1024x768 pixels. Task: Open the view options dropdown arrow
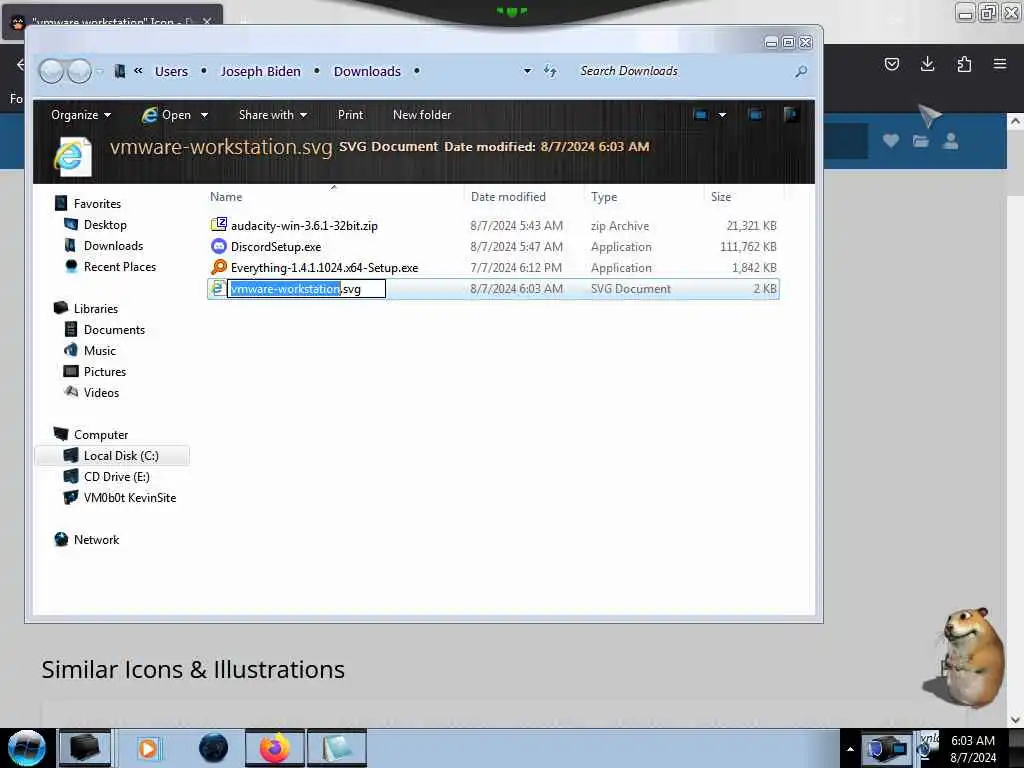(x=722, y=115)
